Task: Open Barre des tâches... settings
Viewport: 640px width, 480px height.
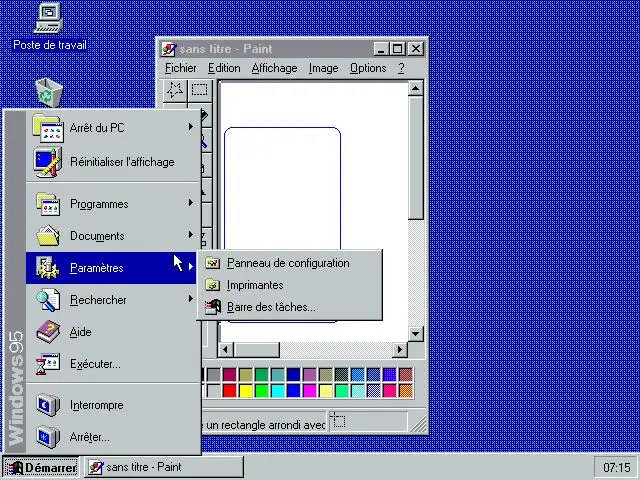Action: coord(289,307)
